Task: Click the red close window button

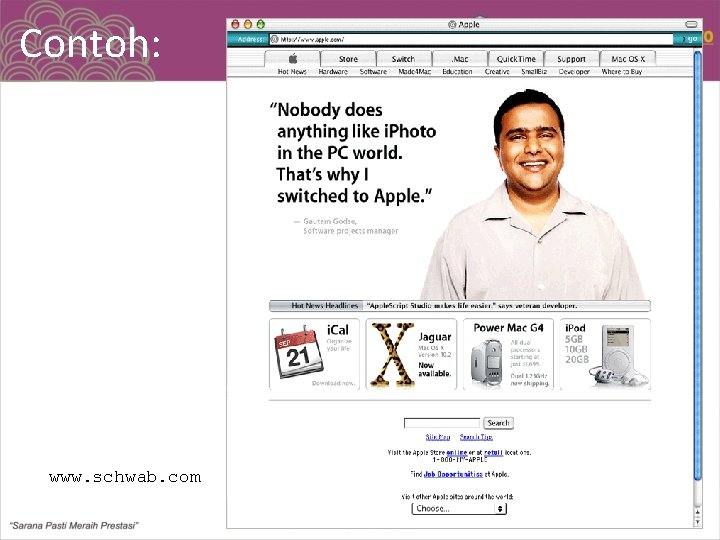Action: 236,24
